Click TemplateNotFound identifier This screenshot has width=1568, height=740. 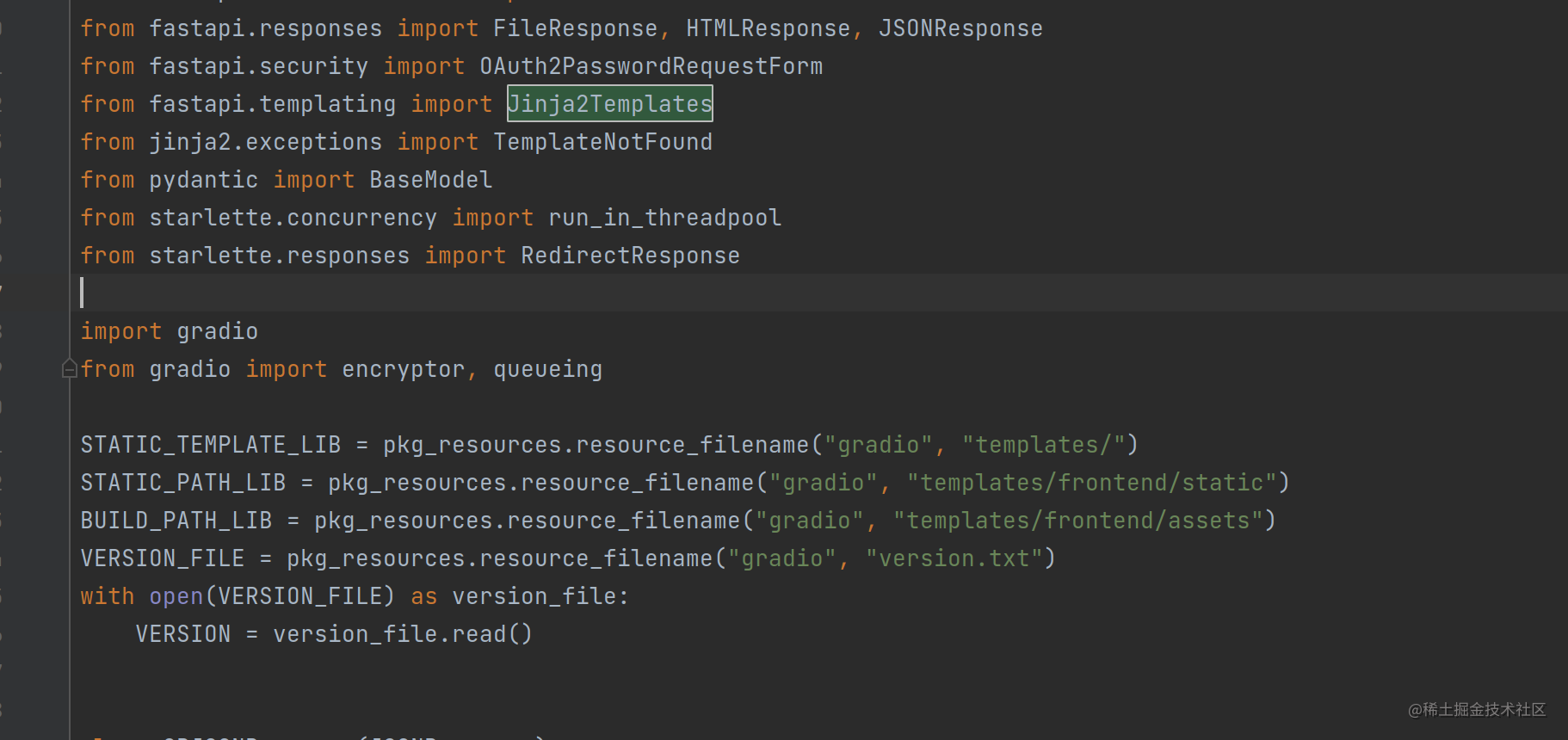pyautogui.click(x=603, y=142)
